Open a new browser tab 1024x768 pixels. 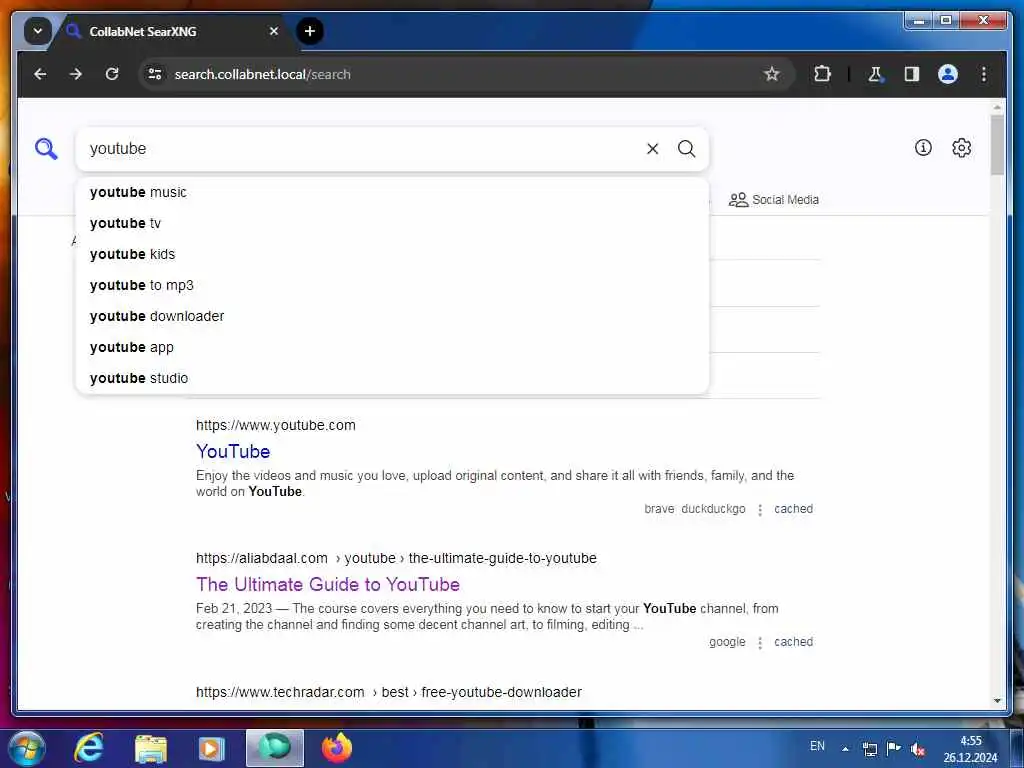(x=310, y=31)
